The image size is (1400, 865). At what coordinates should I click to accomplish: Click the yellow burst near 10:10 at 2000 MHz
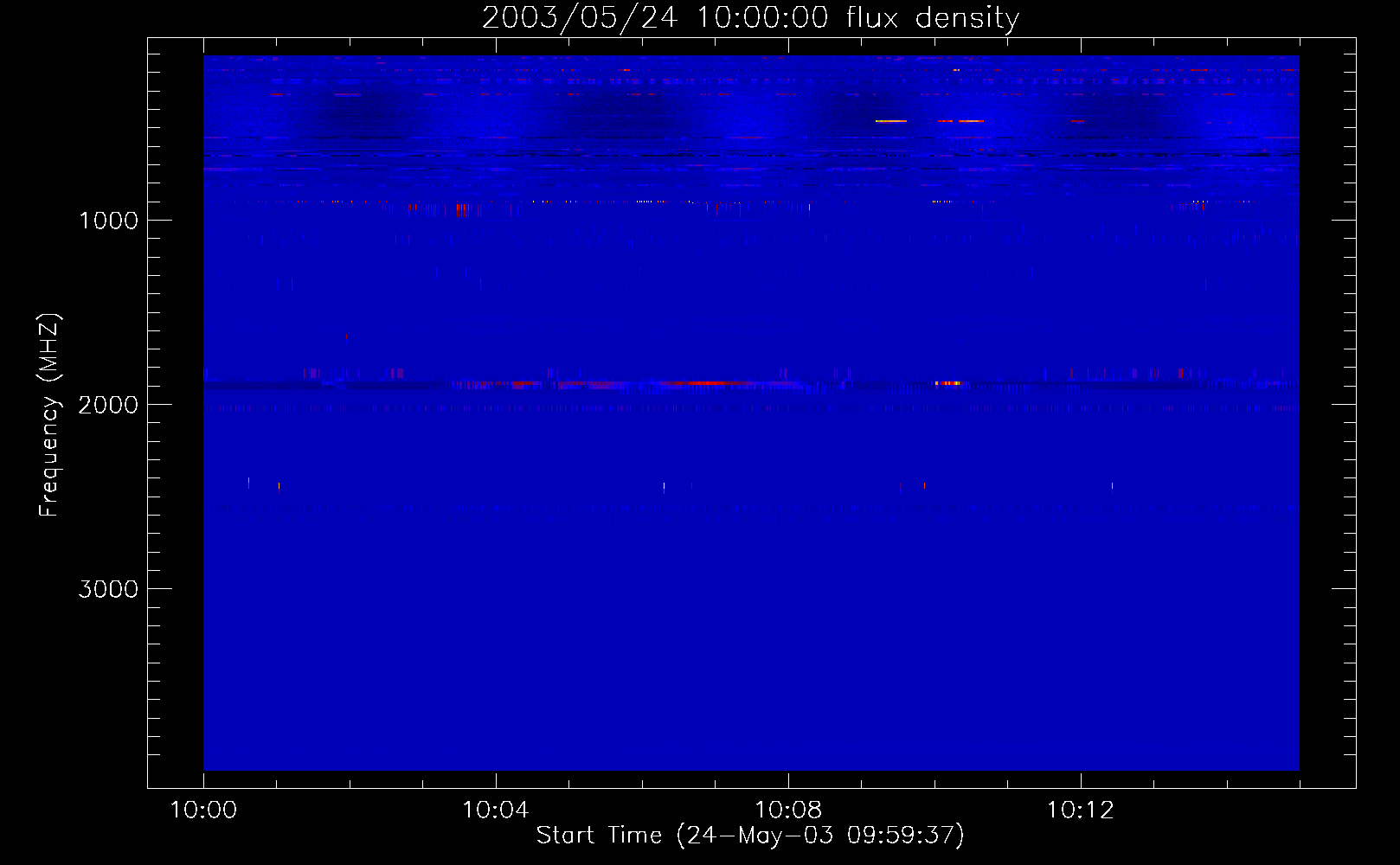click(x=948, y=382)
